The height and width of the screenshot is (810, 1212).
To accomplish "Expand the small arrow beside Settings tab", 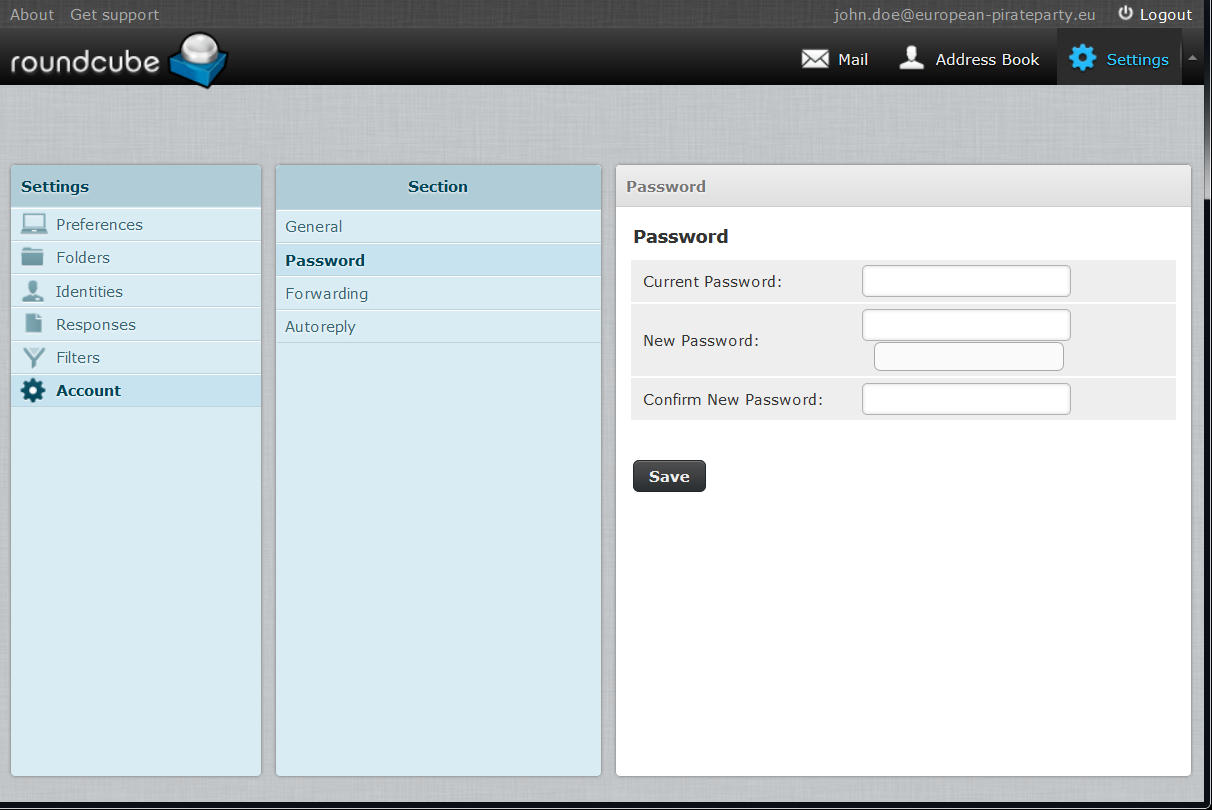I will (x=1192, y=57).
